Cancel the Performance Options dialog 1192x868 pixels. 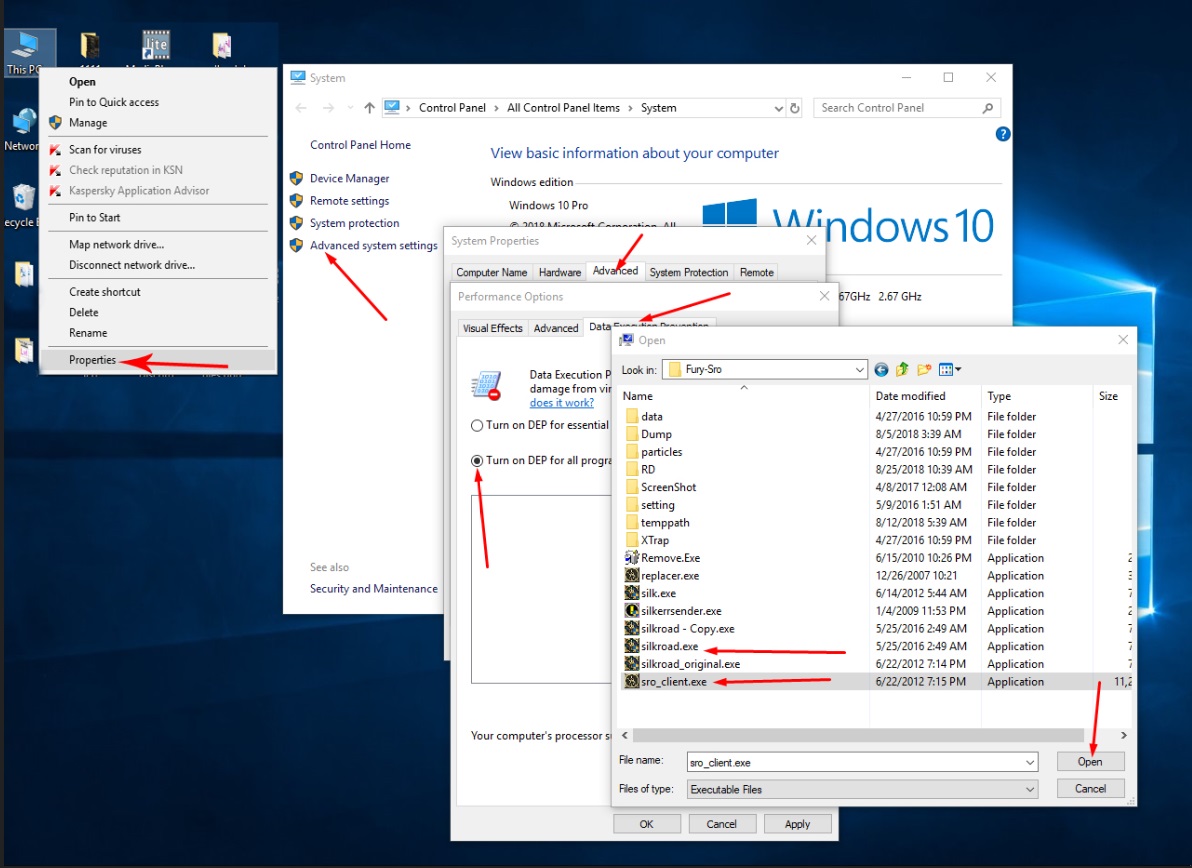pos(721,824)
